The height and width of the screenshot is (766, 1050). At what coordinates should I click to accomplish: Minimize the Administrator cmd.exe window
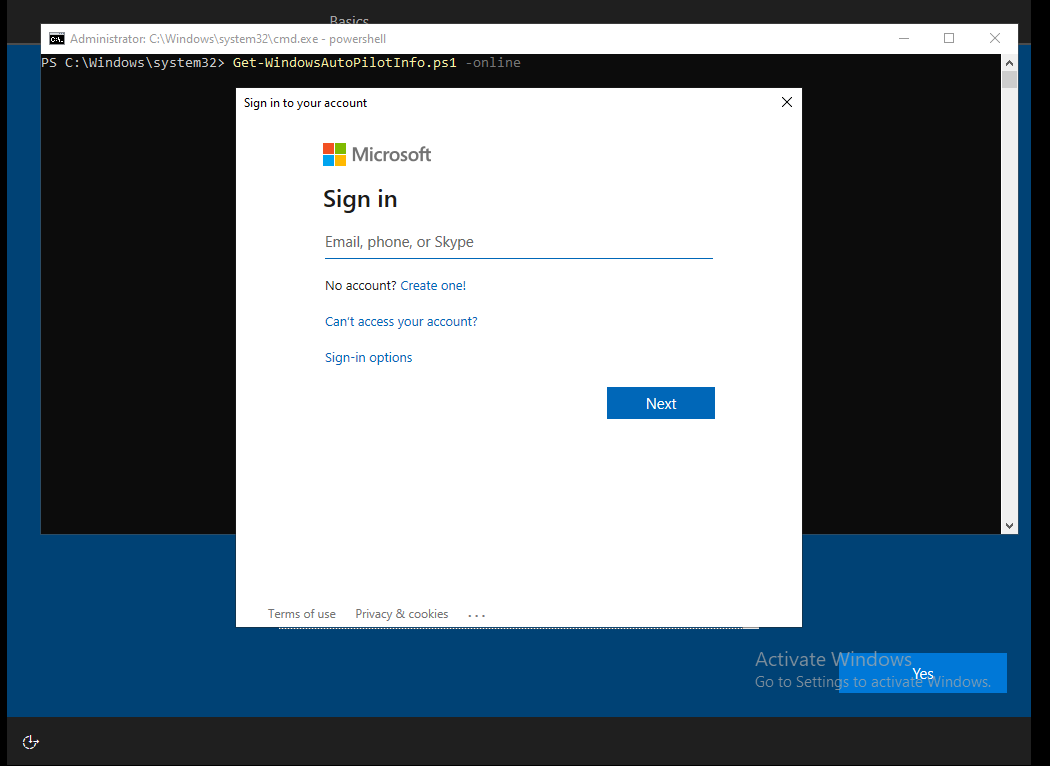tap(903, 38)
